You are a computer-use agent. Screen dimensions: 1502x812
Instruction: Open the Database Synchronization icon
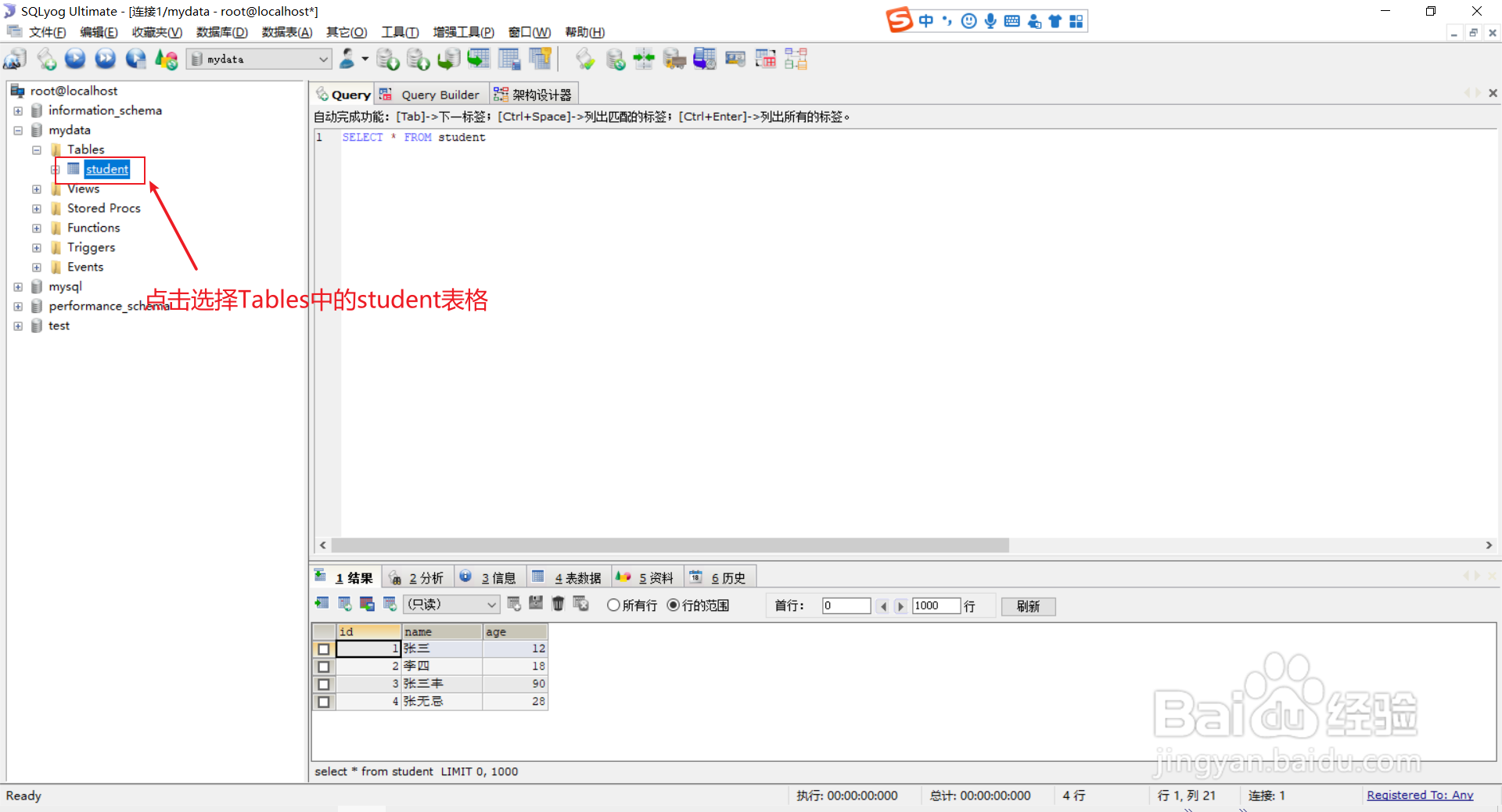pos(615,59)
